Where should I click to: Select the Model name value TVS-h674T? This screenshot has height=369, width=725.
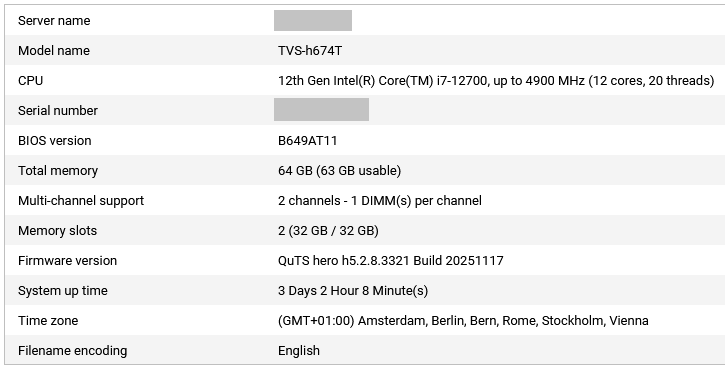coord(310,50)
